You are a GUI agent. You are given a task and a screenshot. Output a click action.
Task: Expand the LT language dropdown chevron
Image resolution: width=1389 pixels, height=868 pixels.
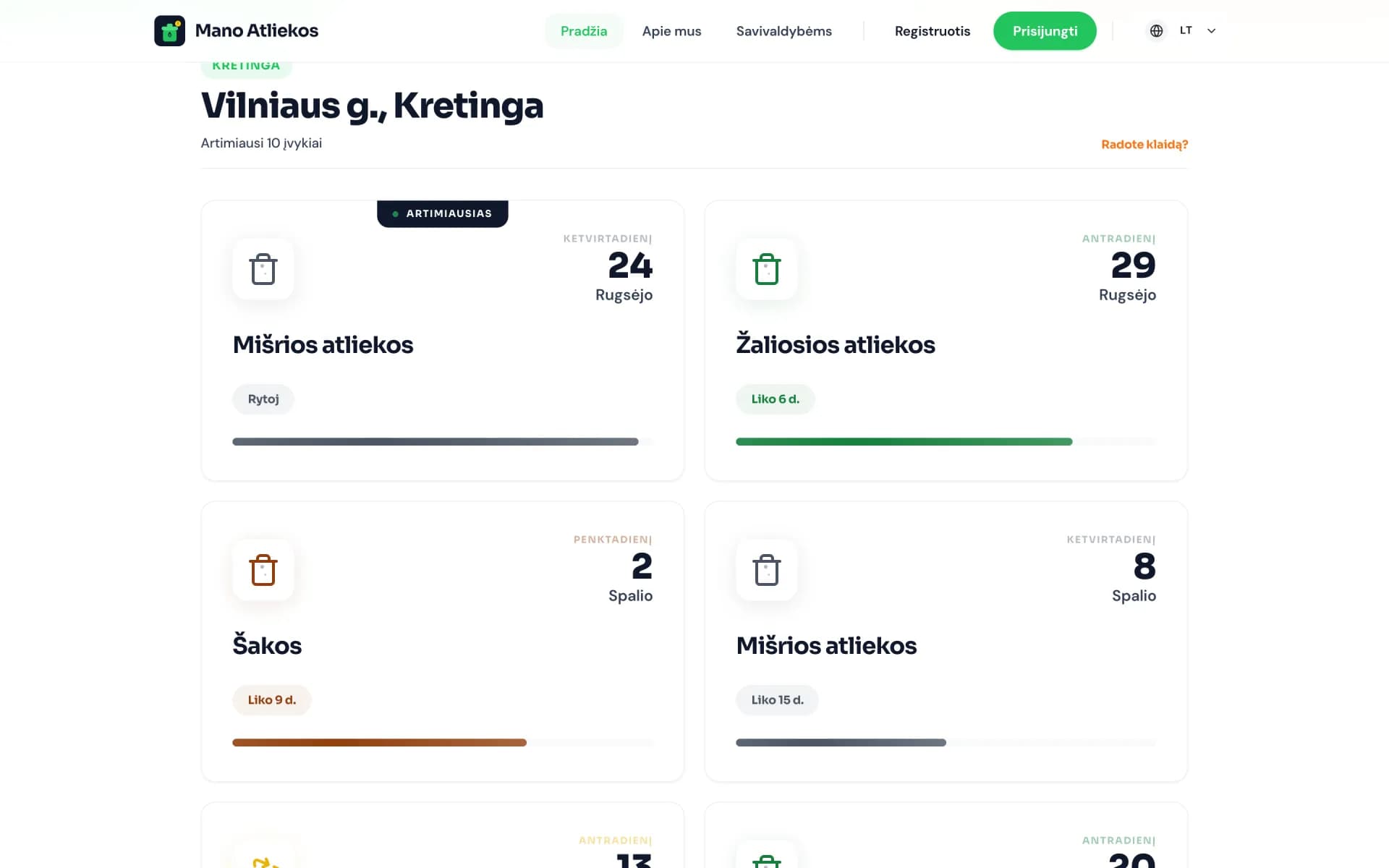click(x=1211, y=31)
